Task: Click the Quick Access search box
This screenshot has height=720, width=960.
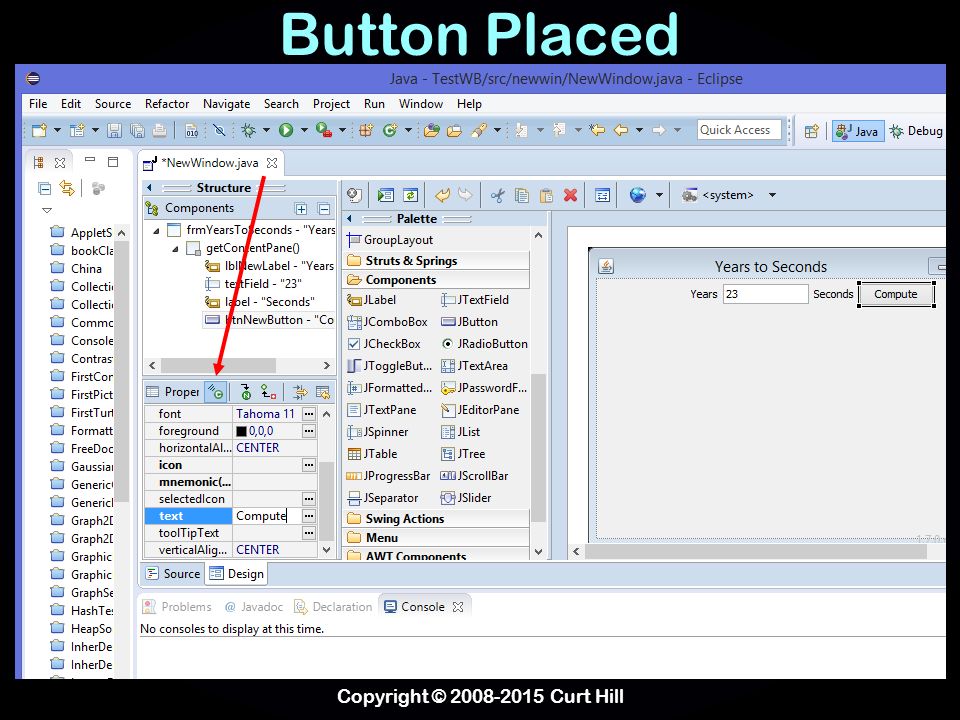Action: 739,130
